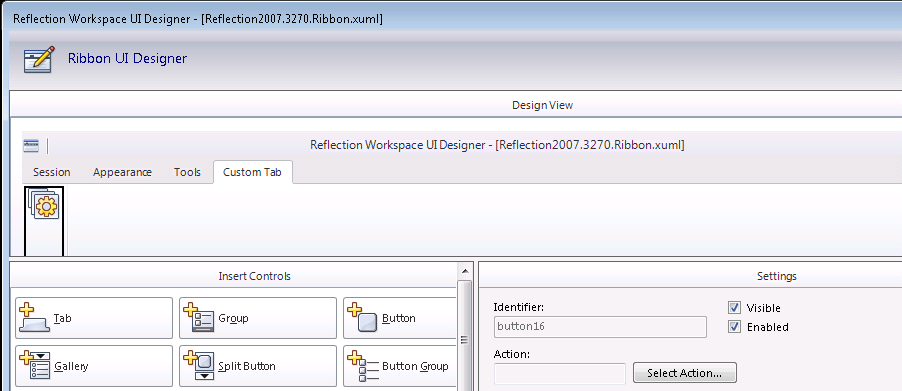The height and width of the screenshot is (391, 902).
Task: Insert a Split Button control
Action: click(258, 366)
